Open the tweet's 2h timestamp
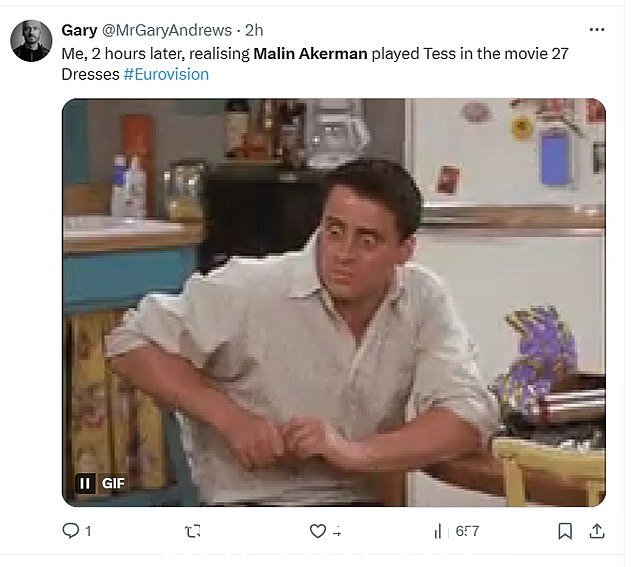 254,30
